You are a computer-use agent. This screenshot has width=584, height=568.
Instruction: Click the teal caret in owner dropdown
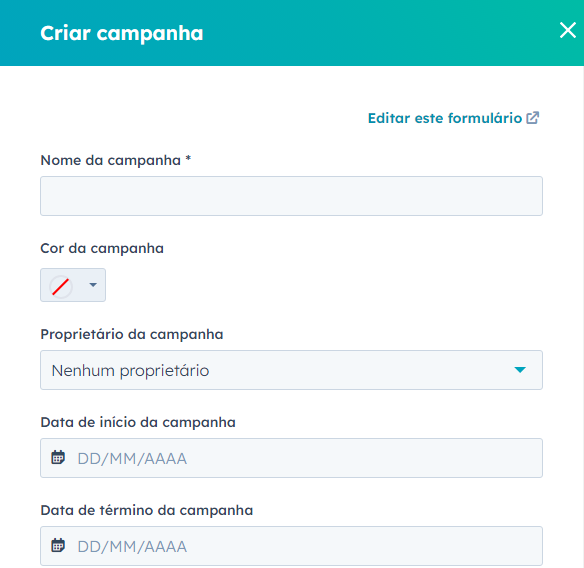pos(520,370)
